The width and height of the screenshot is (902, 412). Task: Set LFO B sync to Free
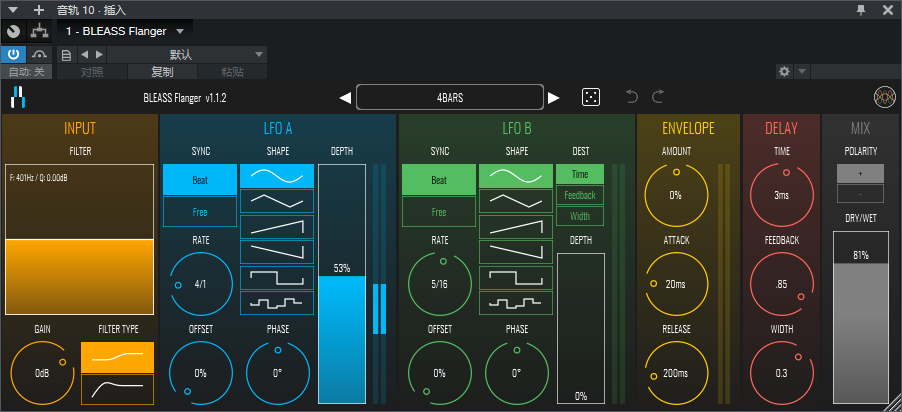tap(439, 212)
